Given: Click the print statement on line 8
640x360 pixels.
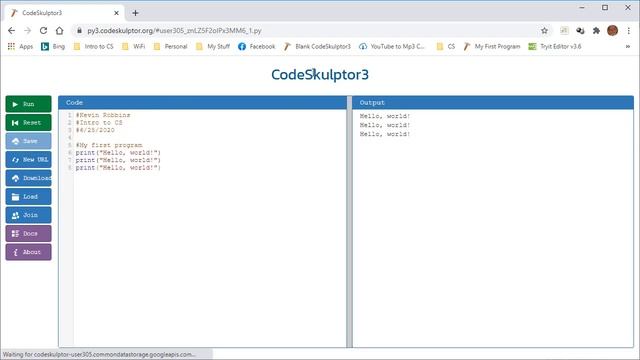Looking at the screenshot, I should [118, 168].
